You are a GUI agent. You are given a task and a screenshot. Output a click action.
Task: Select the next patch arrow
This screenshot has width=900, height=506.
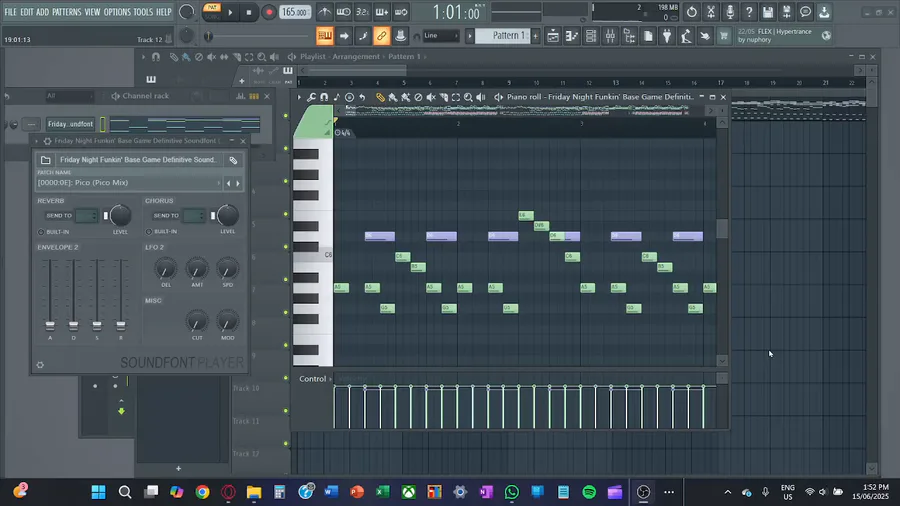coord(238,184)
